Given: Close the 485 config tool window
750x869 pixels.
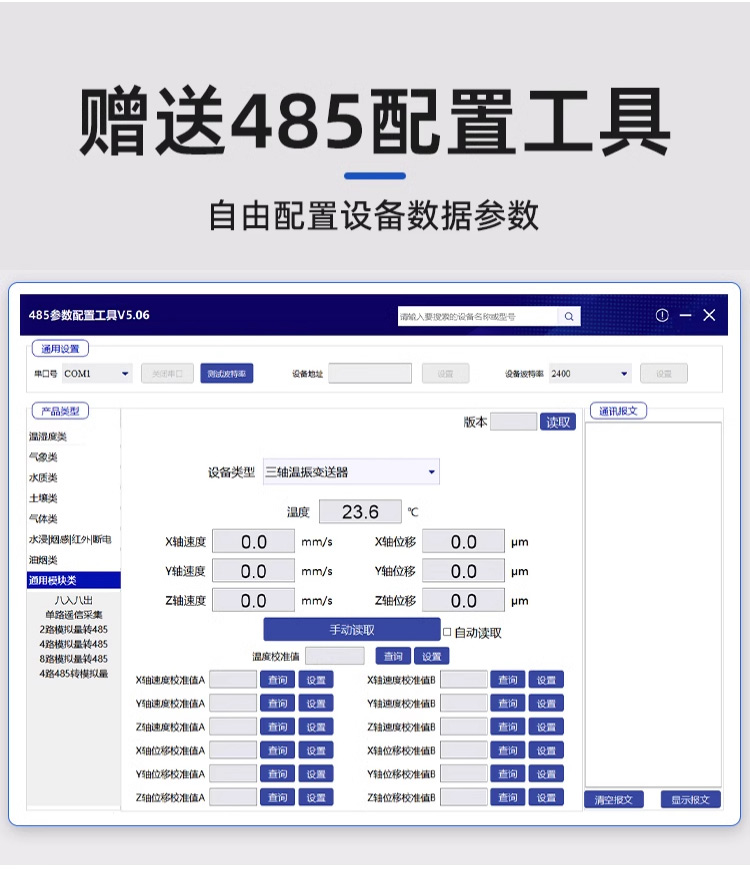Looking at the screenshot, I should pos(710,315).
